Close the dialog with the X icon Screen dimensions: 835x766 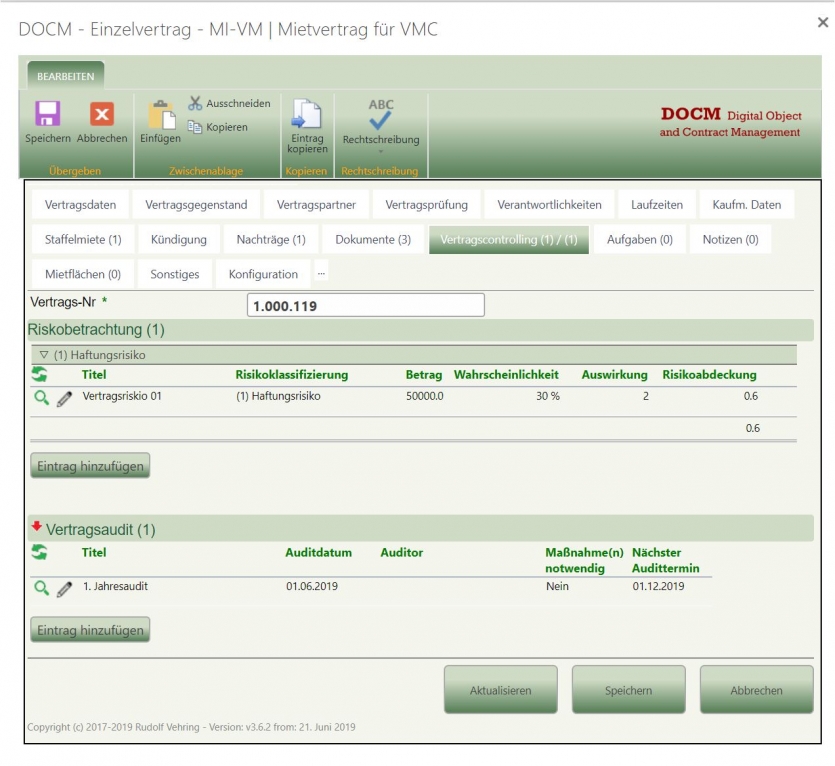point(823,22)
